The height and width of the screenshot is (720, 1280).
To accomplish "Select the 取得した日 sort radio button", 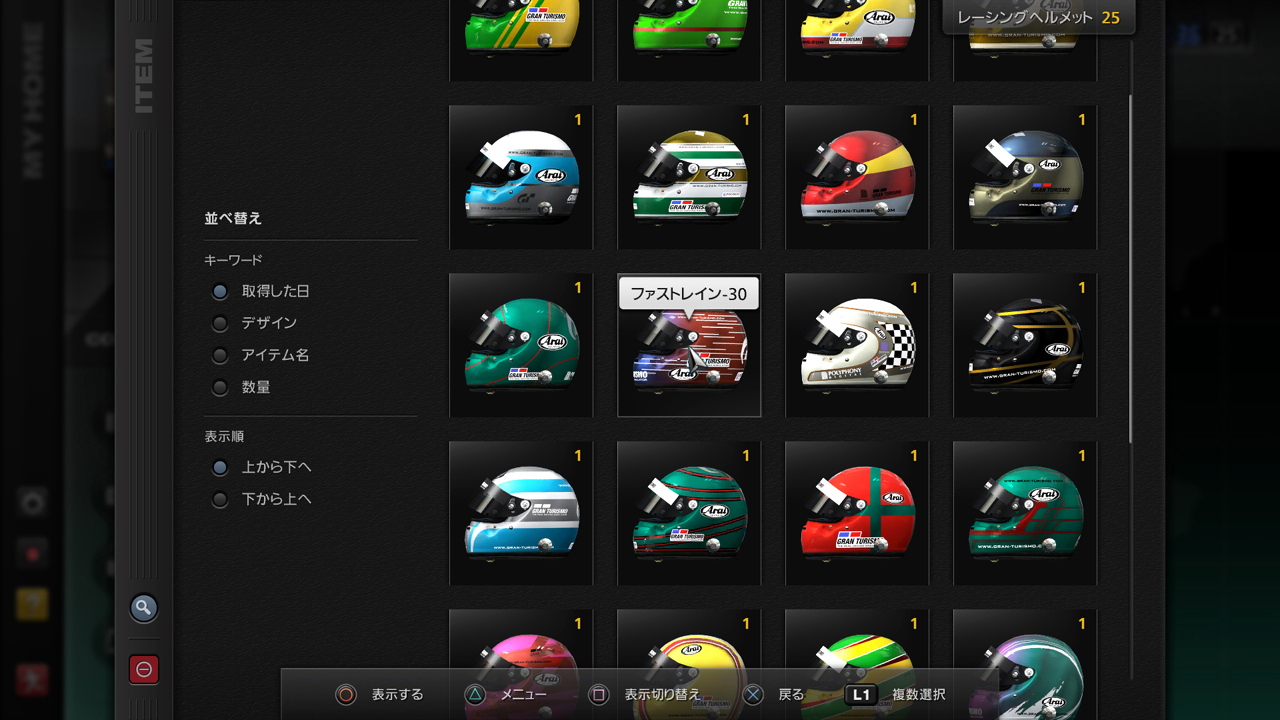I will (220, 292).
